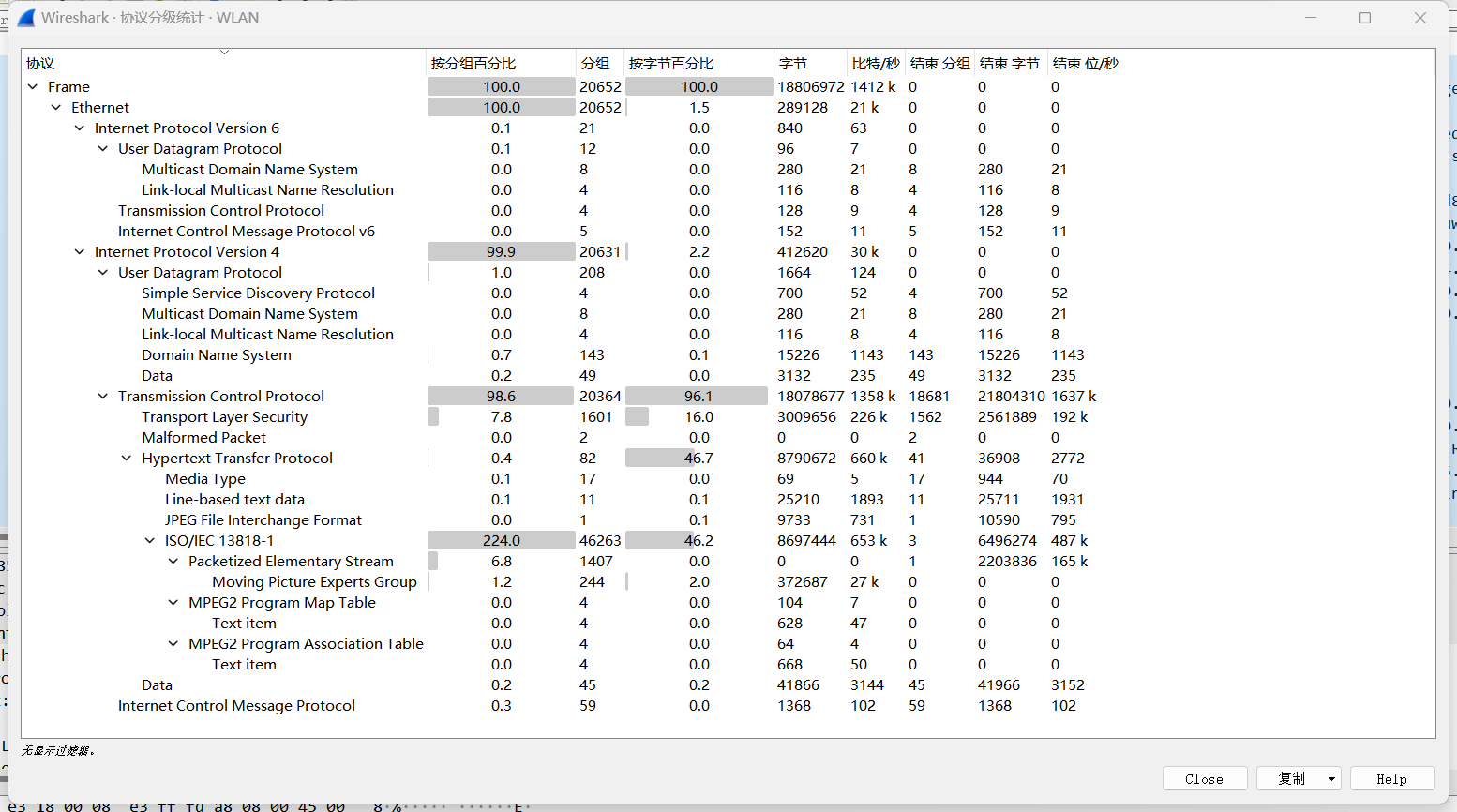Close the window with the title bar X
This screenshot has height=812, width=1457.
click(1420, 17)
